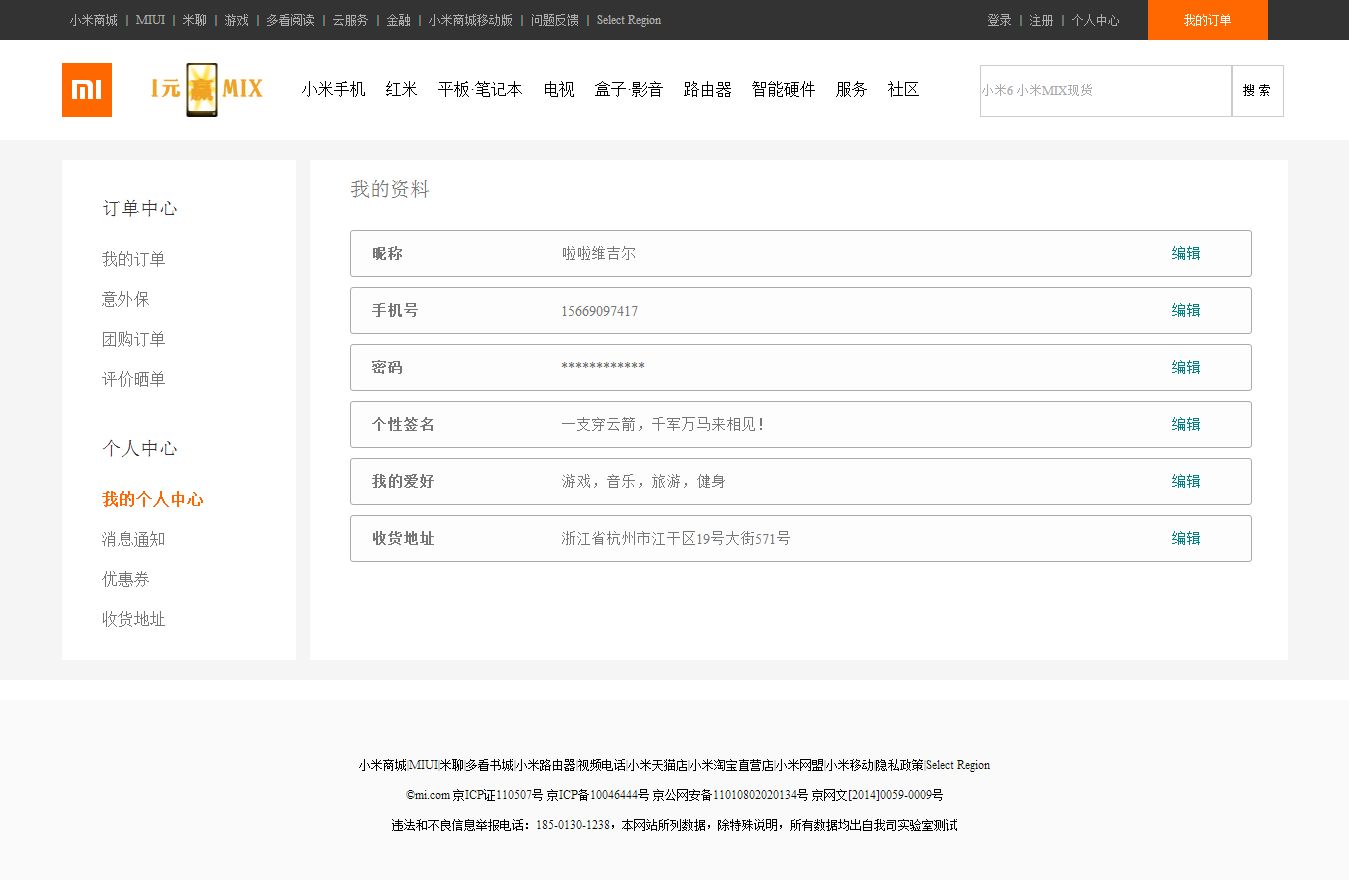Open 小米商城 link in top bar
The image size is (1349, 880).
pos(94,20)
